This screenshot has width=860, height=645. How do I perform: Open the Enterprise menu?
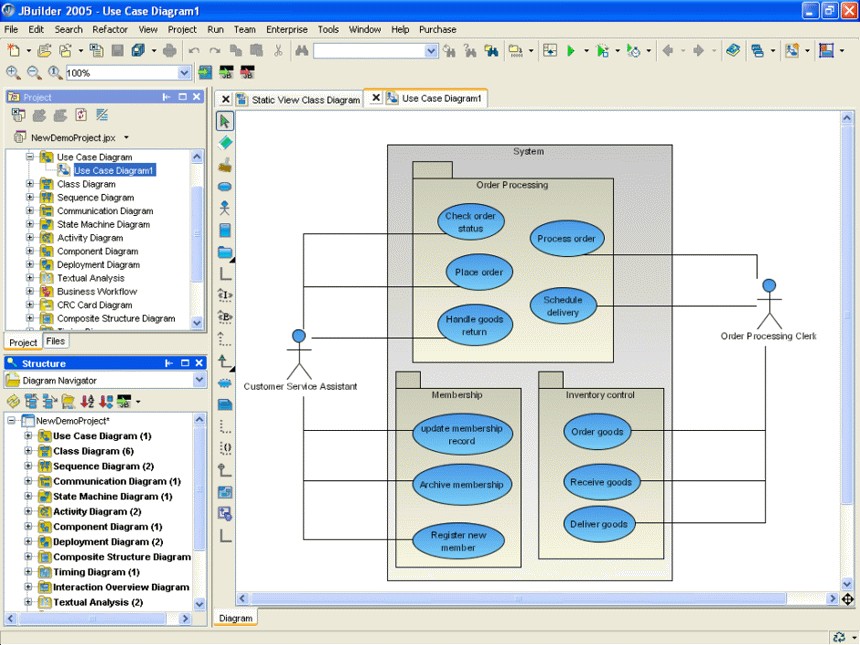click(287, 30)
